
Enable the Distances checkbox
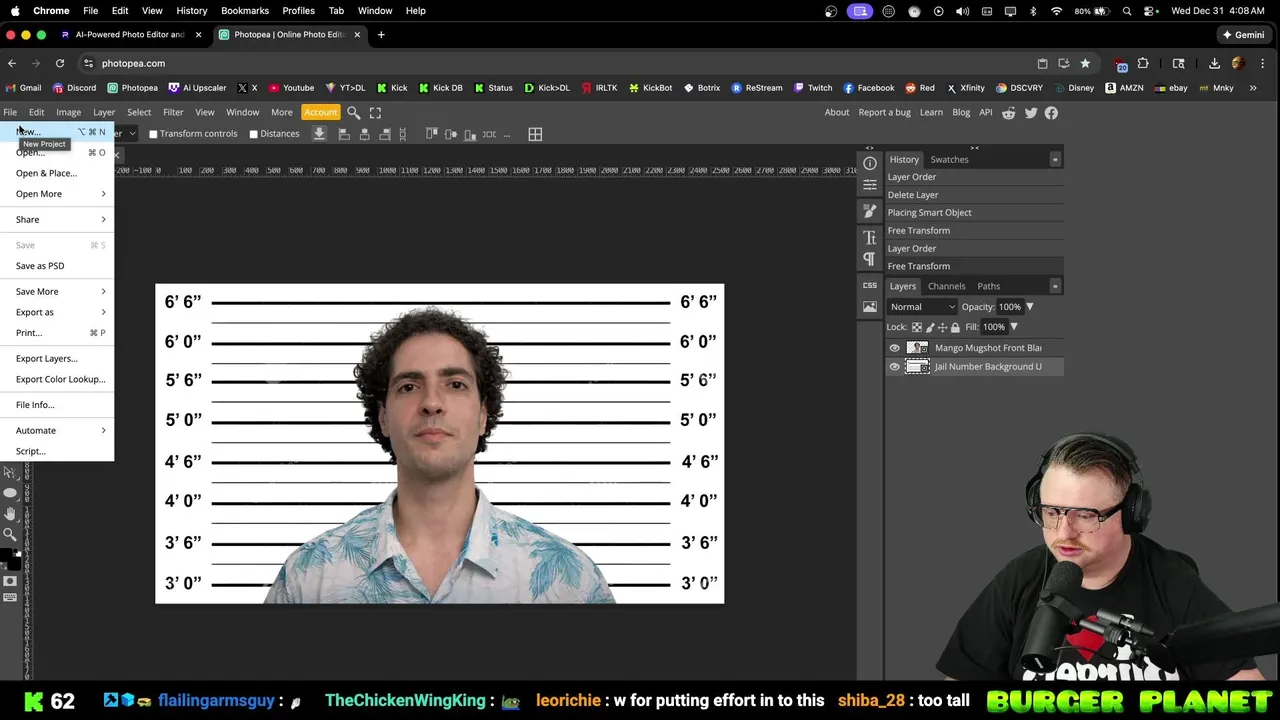click(254, 134)
